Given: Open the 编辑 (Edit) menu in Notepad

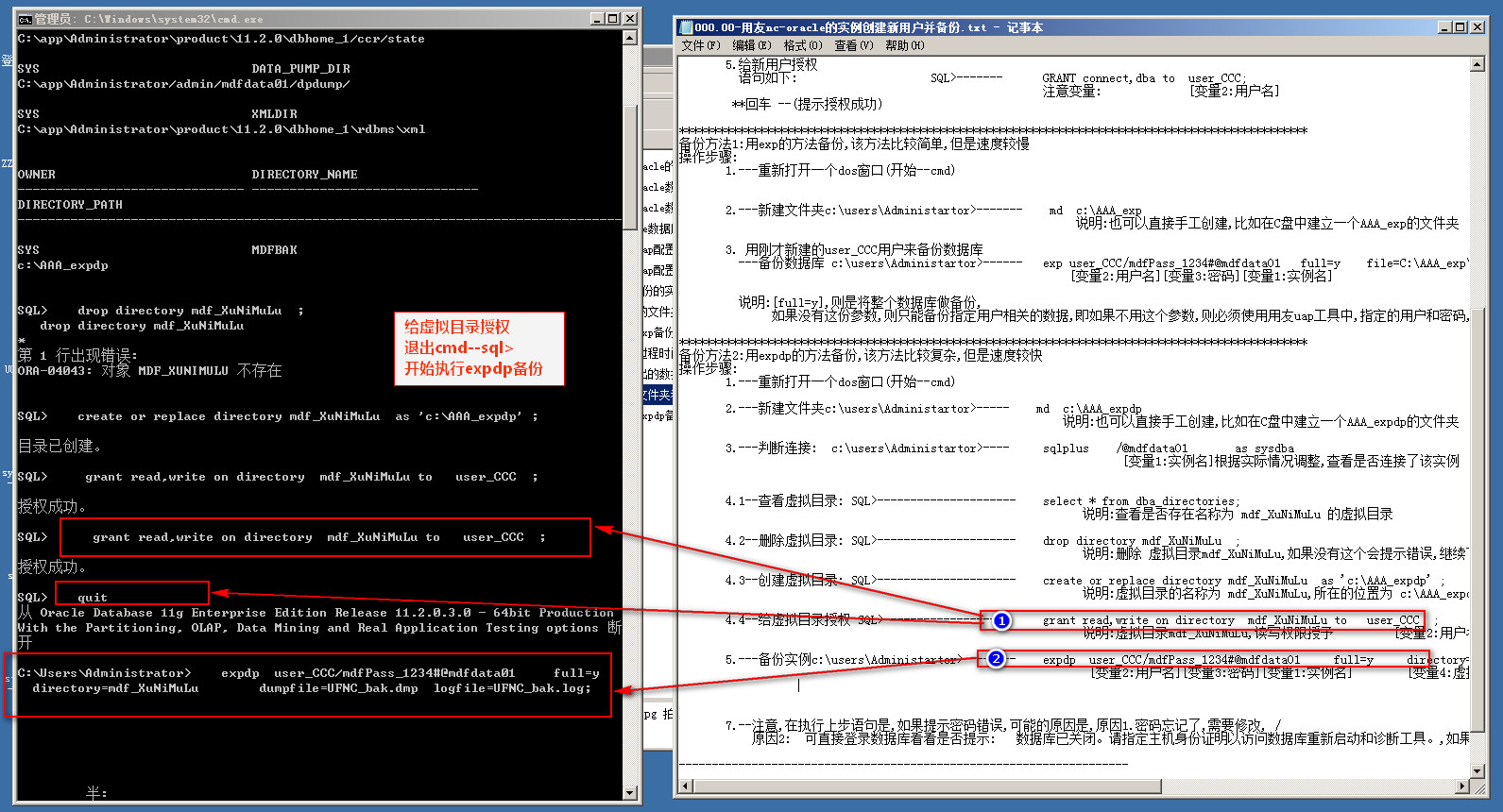Looking at the screenshot, I should tap(751, 45).
